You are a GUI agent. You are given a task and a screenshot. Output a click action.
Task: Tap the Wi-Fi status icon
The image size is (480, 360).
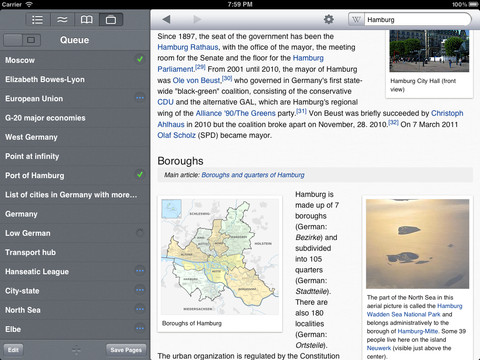29,4
